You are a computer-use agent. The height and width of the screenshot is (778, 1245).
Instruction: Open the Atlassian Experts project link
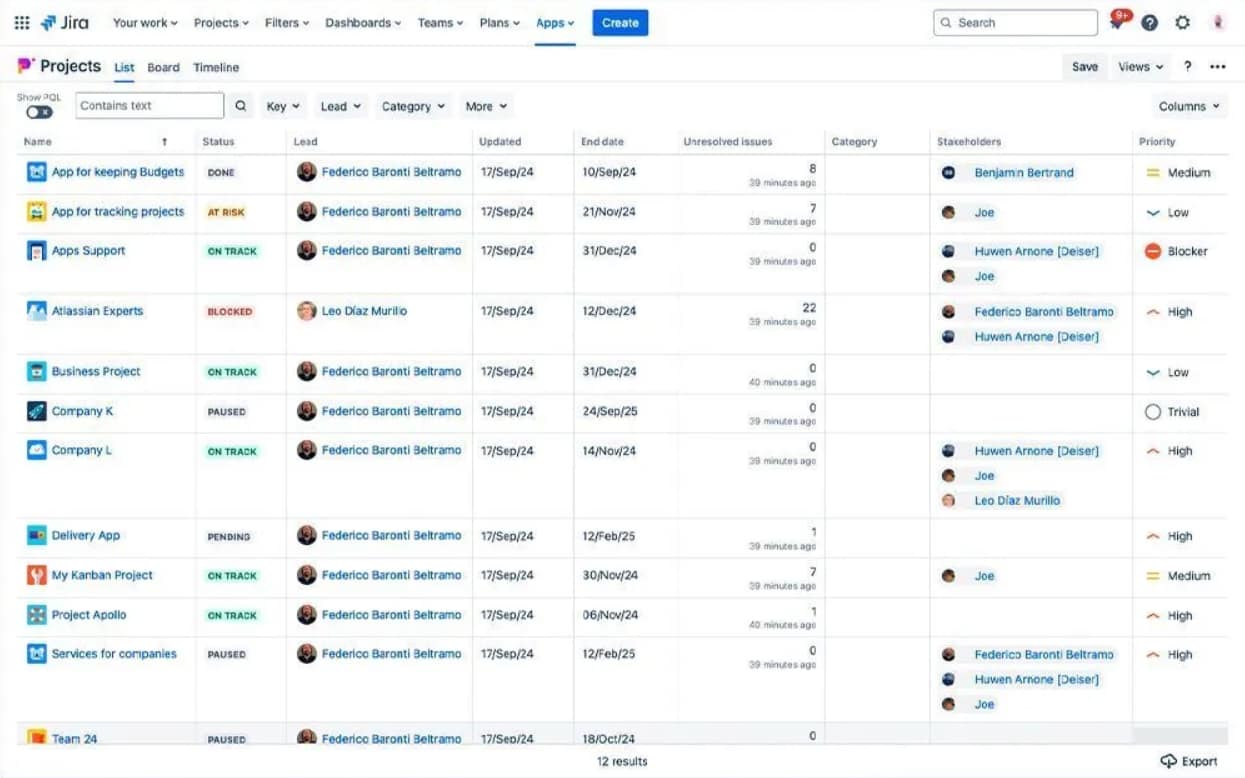pos(97,311)
